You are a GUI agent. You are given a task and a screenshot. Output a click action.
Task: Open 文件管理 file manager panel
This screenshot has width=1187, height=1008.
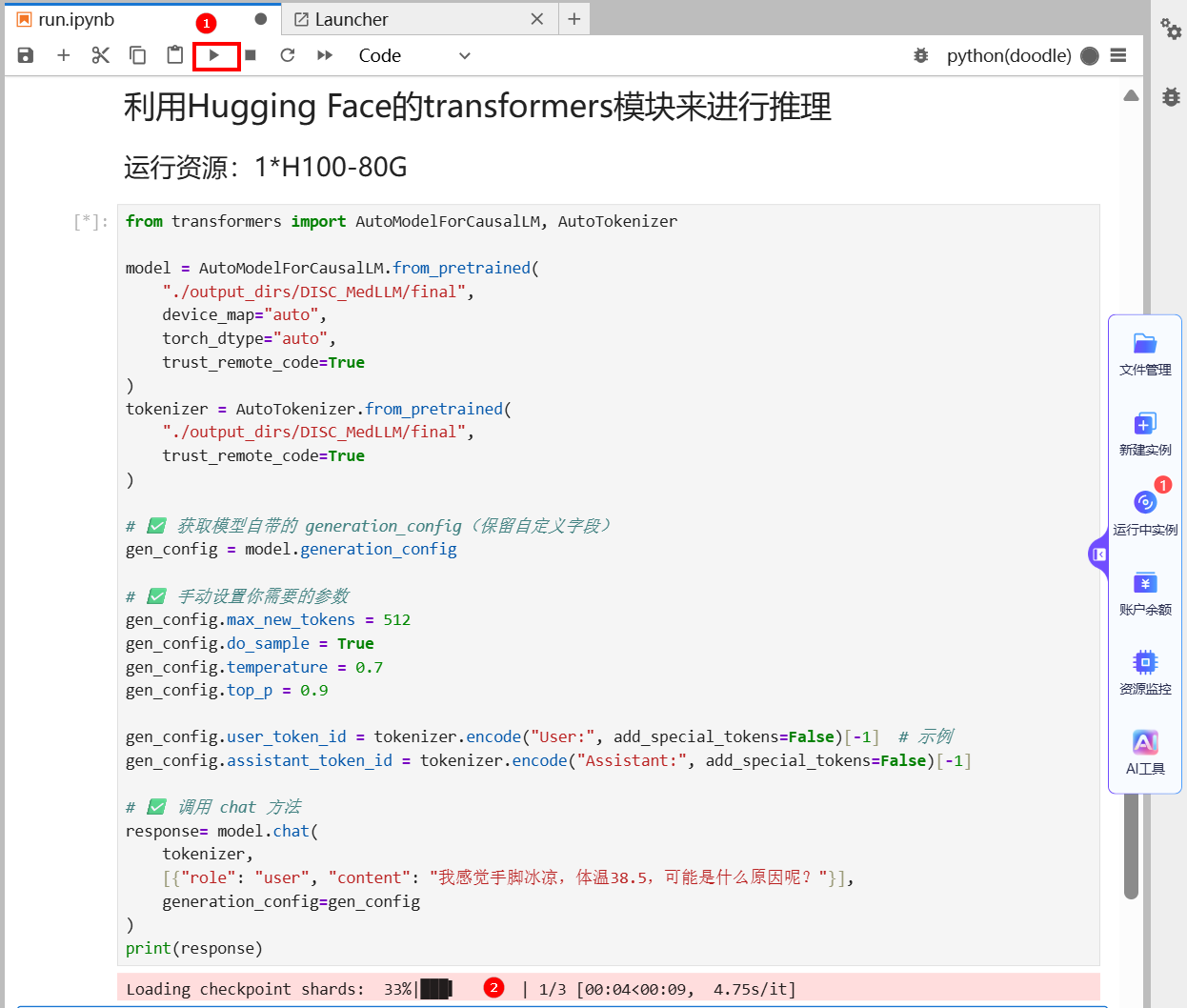pos(1145,353)
